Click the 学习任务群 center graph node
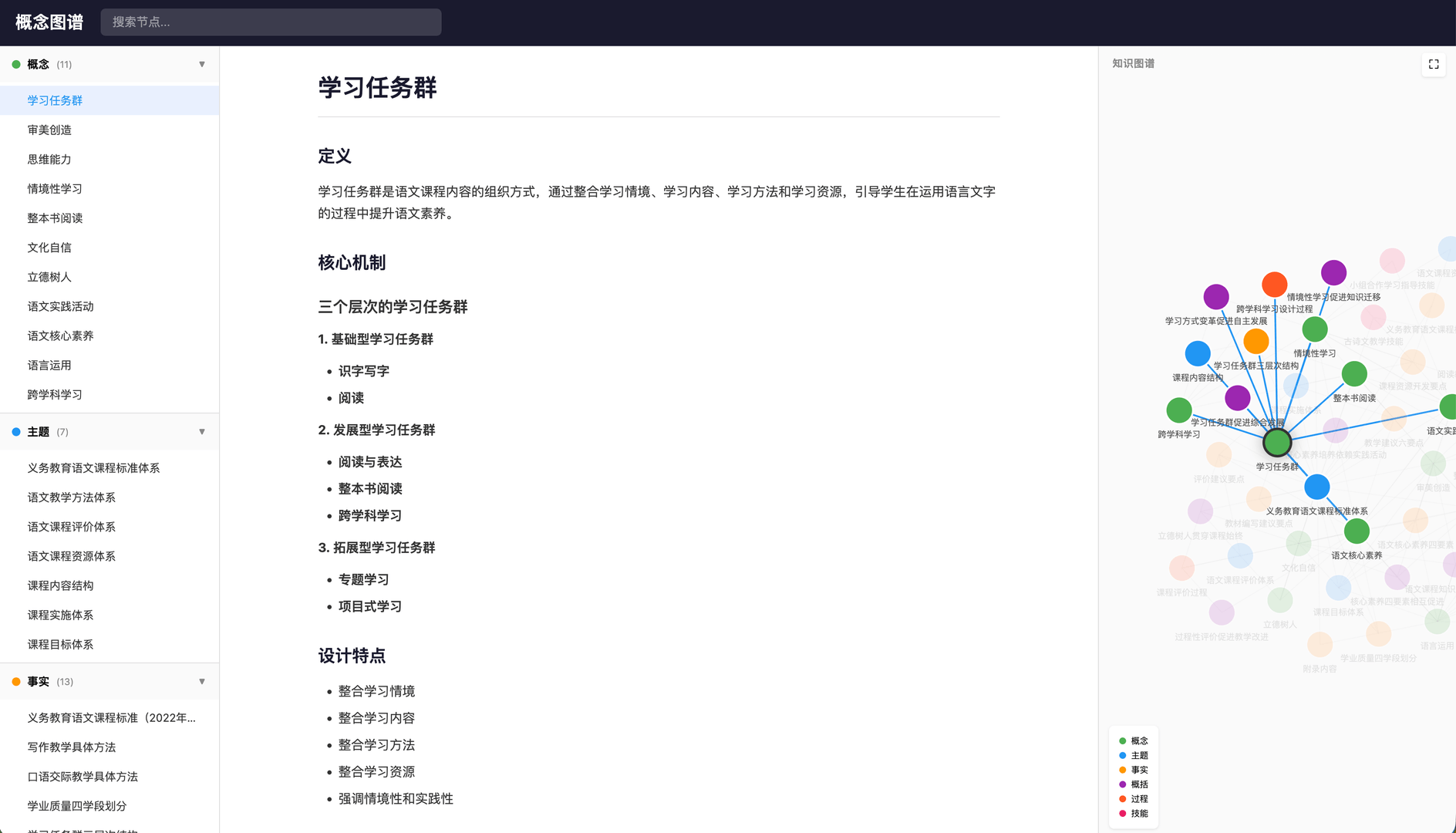 1277,443
